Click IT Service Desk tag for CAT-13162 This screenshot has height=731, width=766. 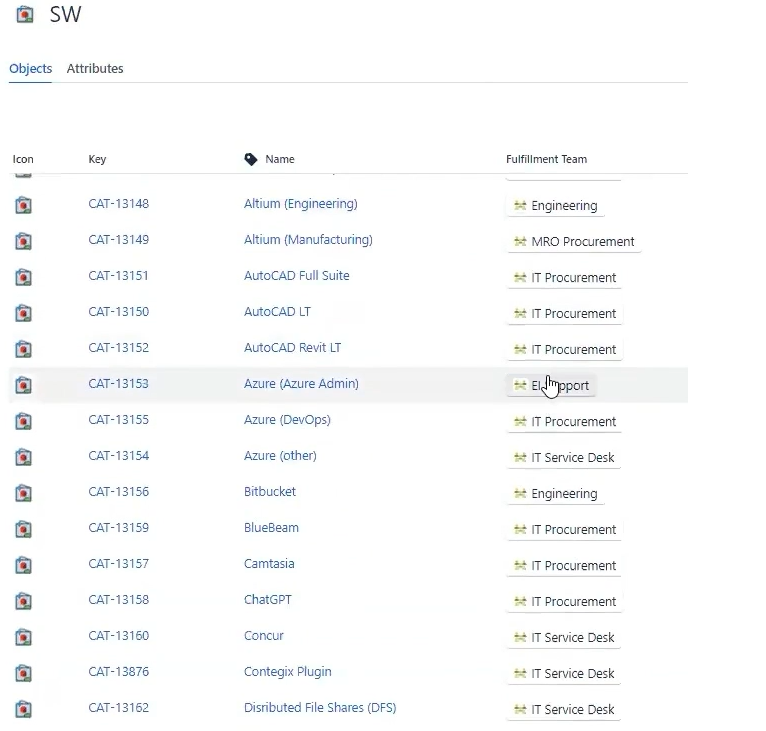point(564,710)
